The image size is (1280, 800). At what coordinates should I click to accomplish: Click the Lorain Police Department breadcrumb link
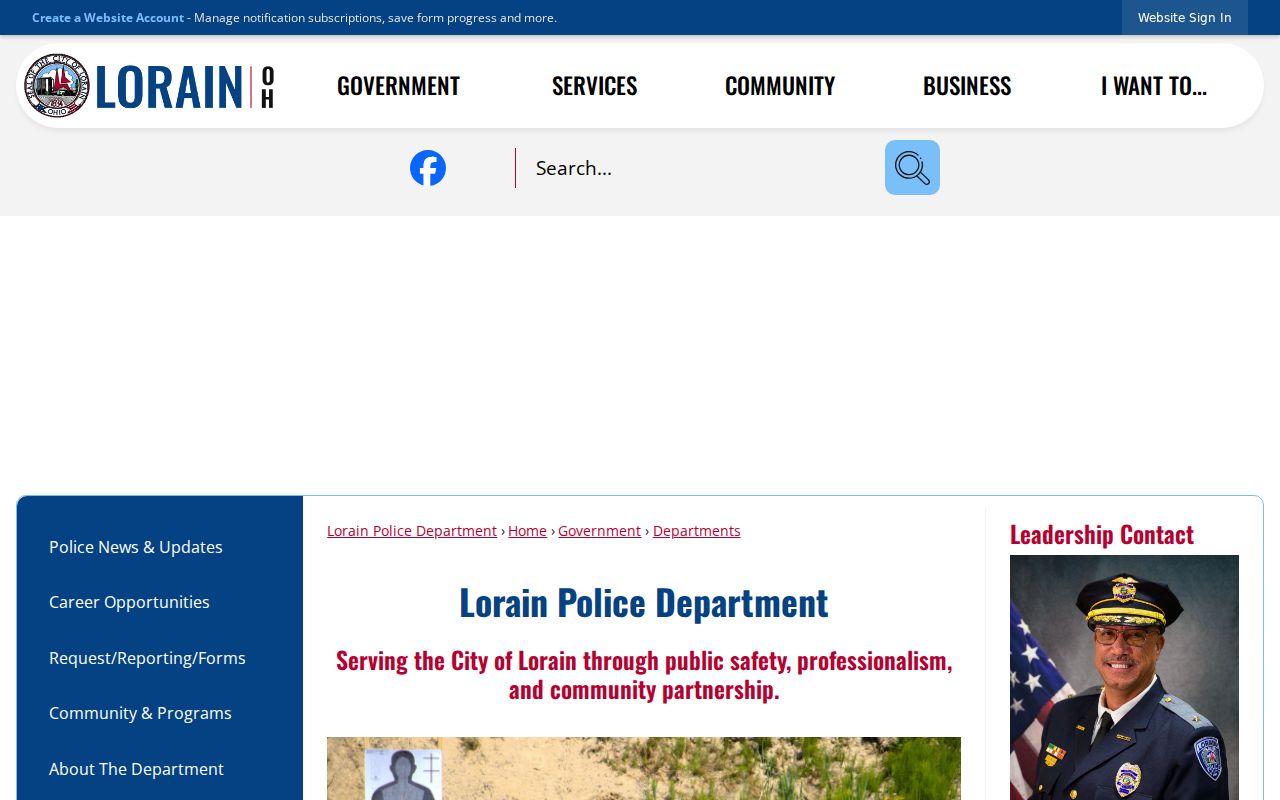(x=412, y=531)
